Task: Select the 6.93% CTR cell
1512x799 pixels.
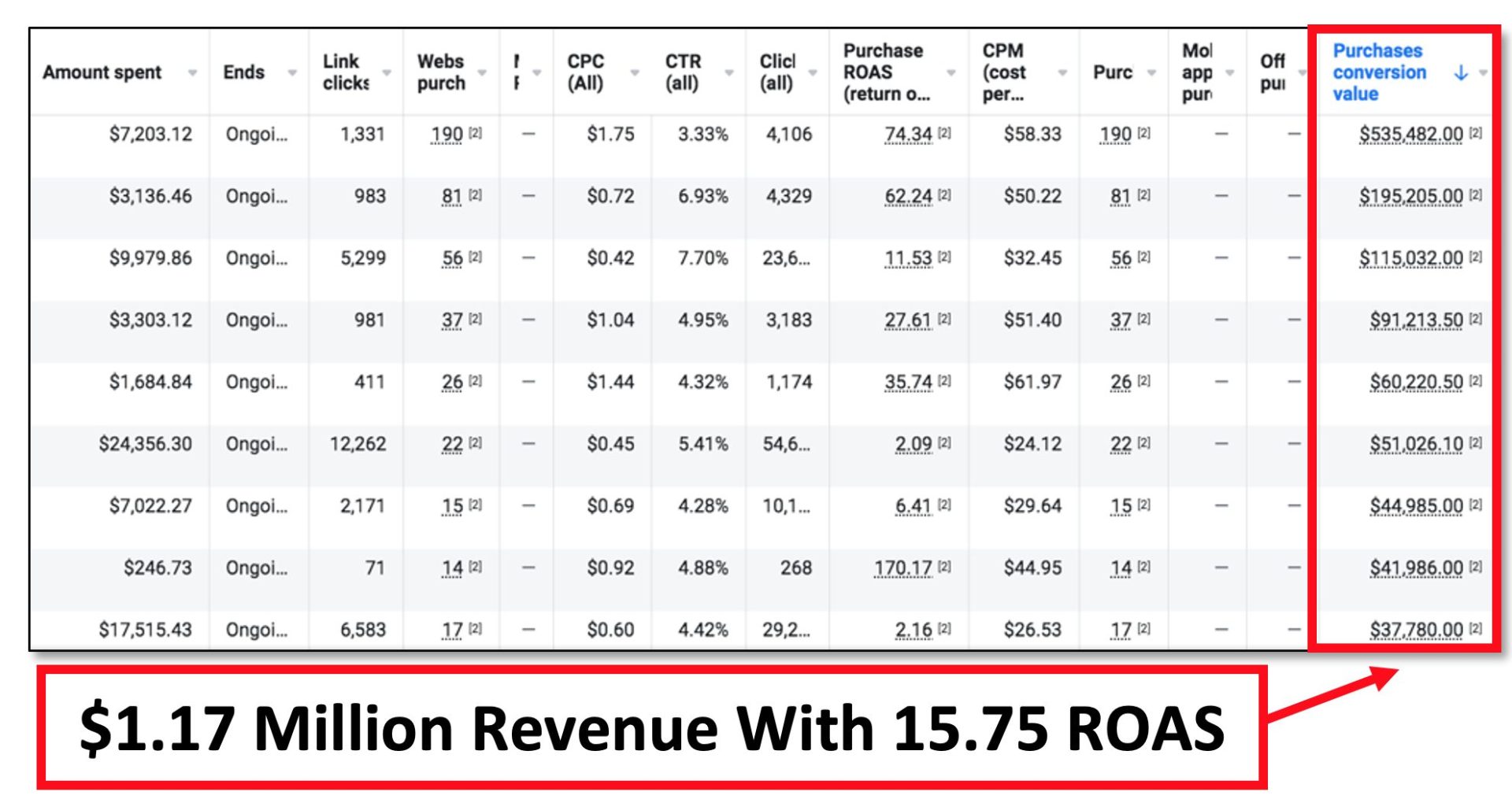Action: pyautogui.click(x=703, y=196)
